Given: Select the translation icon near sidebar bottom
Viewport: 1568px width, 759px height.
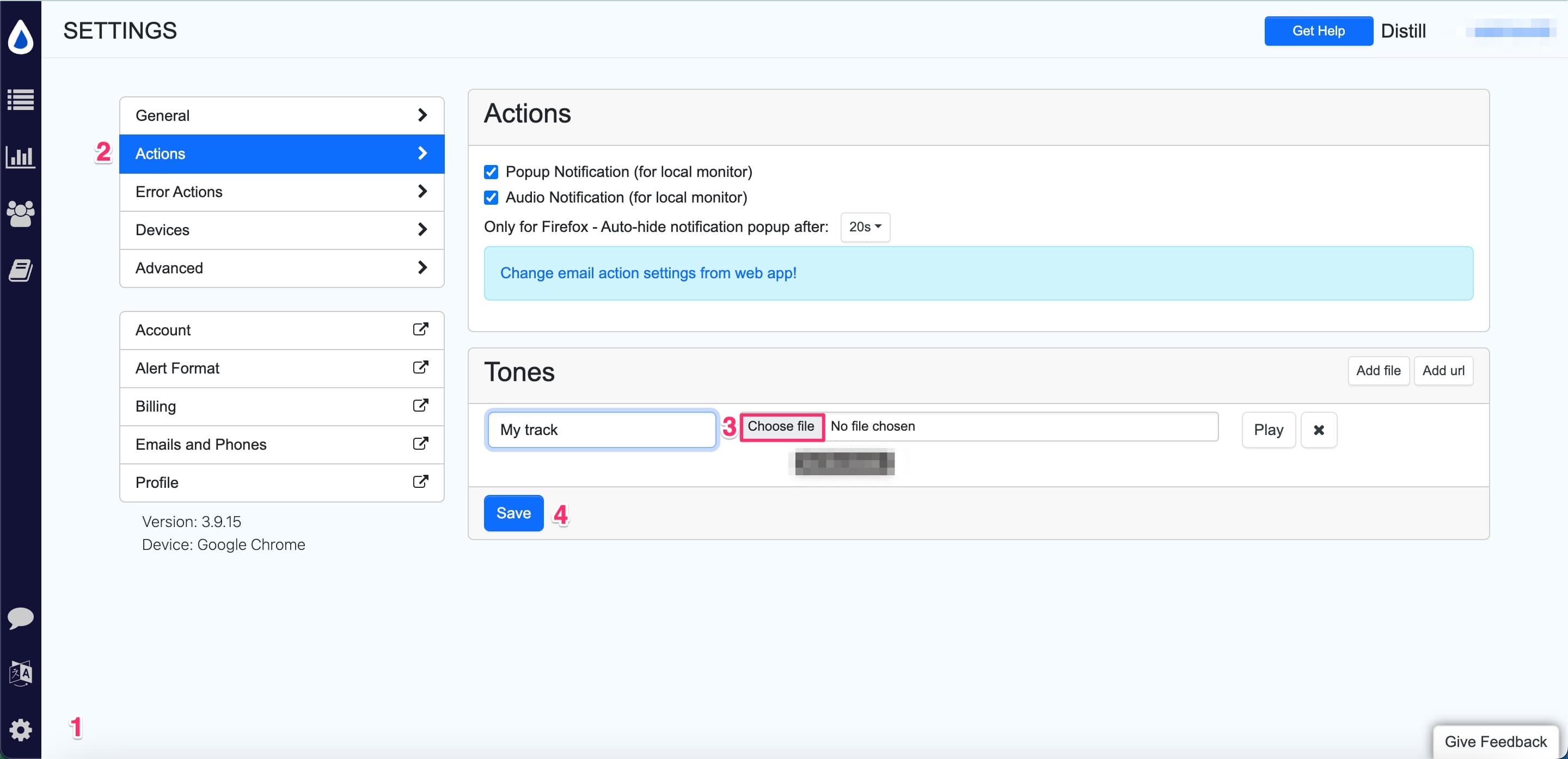Looking at the screenshot, I should [x=21, y=672].
